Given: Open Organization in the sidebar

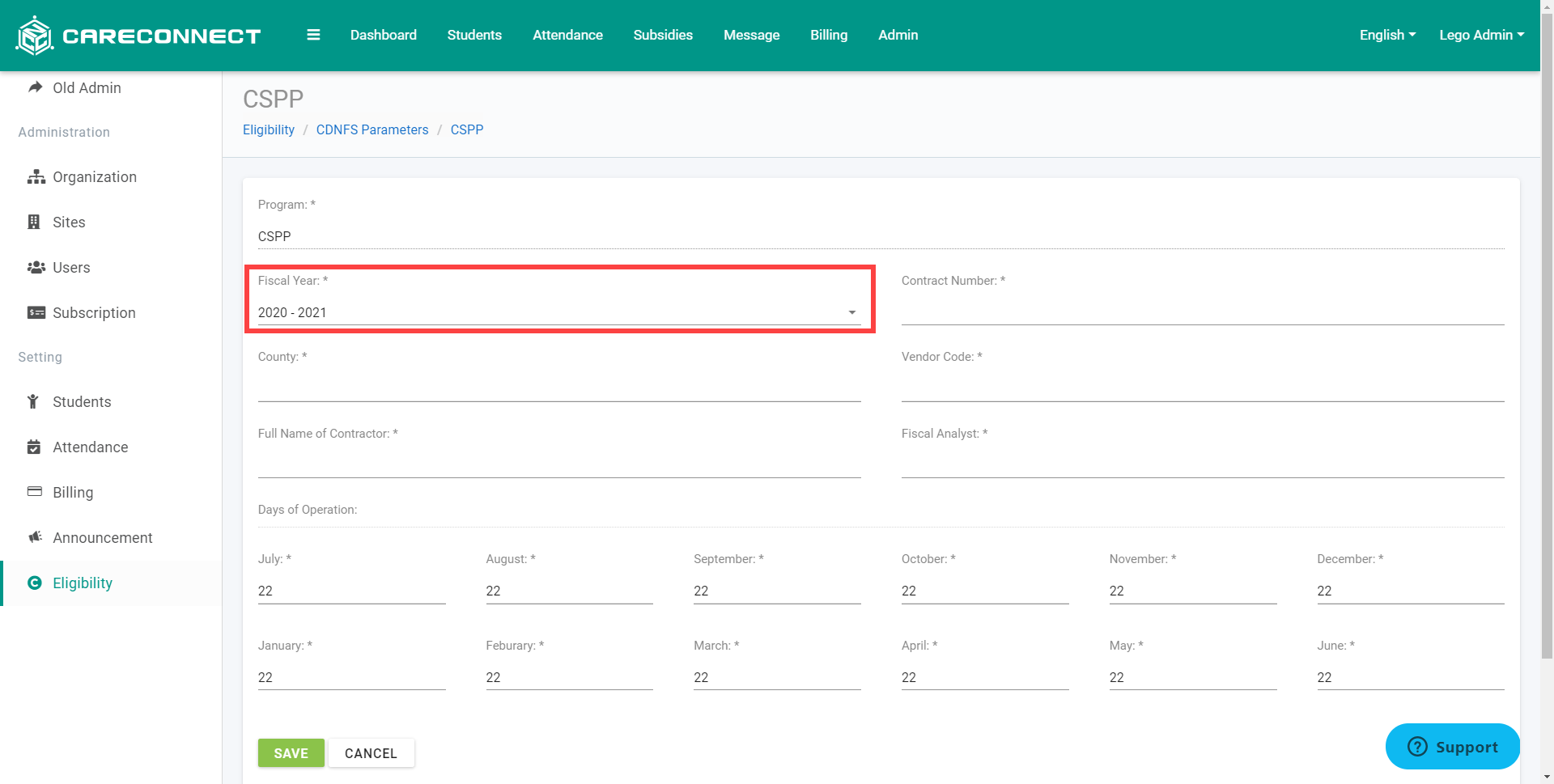Looking at the screenshot, I should pyautogui.click(x=95, y=176).
